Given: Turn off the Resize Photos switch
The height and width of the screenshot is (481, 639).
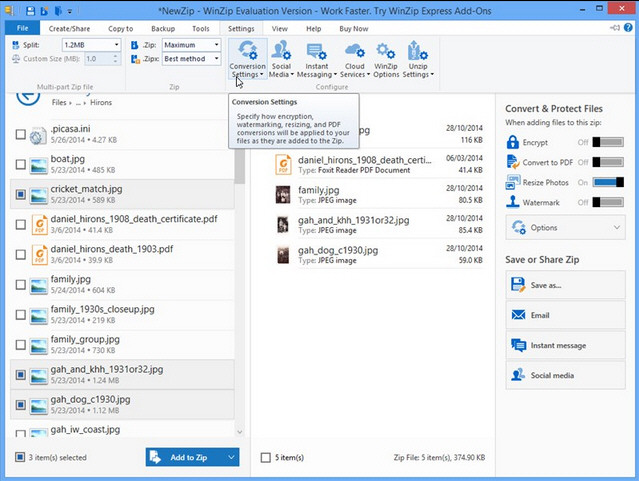Looking at the screenshot, I should click(x=608, y=182).
